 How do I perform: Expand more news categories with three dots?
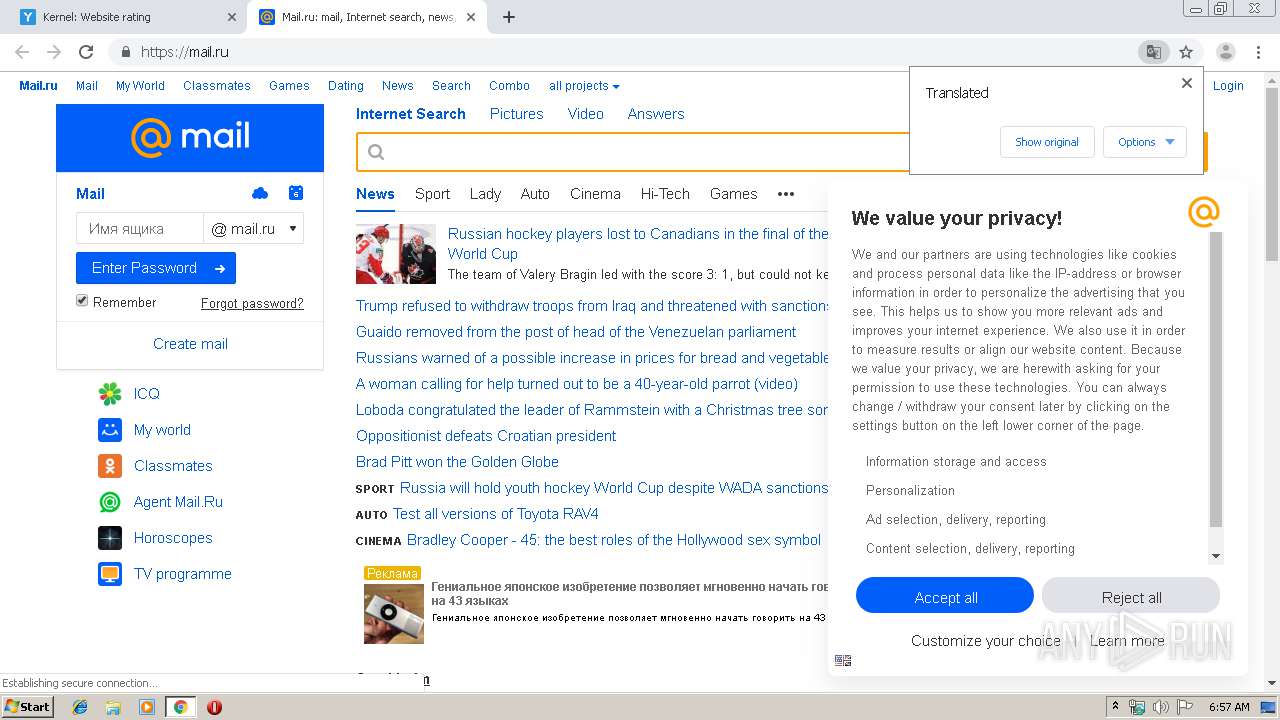point(786,194)
